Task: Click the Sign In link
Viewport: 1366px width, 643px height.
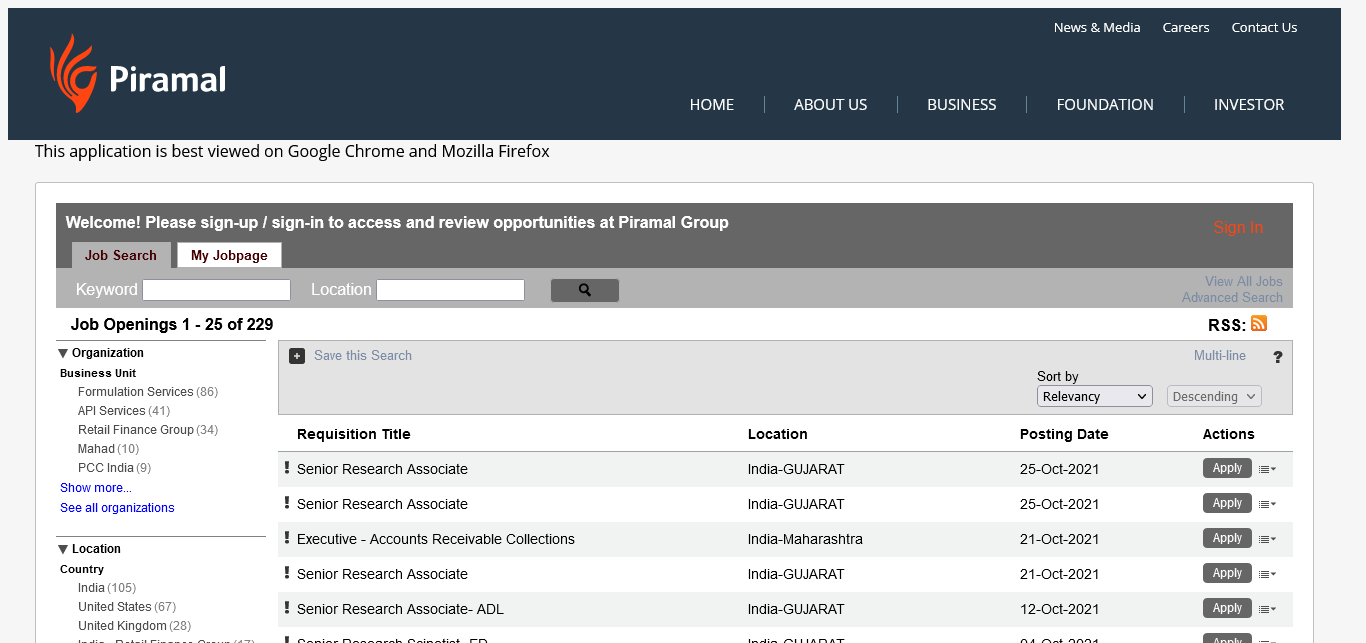Action: tap(1238, 228)
